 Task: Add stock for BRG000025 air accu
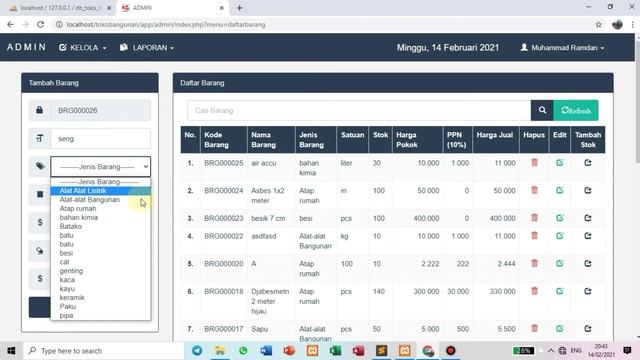pyautogui.click(x=588, y=162)
